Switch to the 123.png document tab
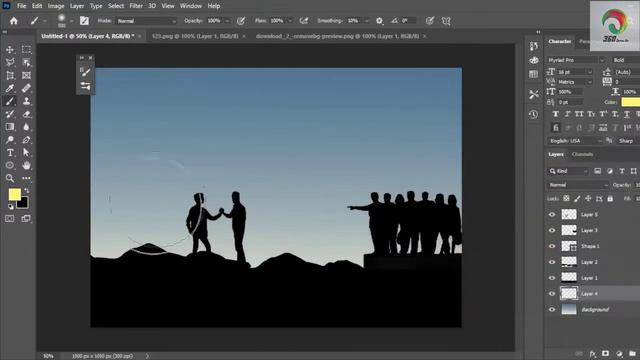 click(x=195, y=36)
